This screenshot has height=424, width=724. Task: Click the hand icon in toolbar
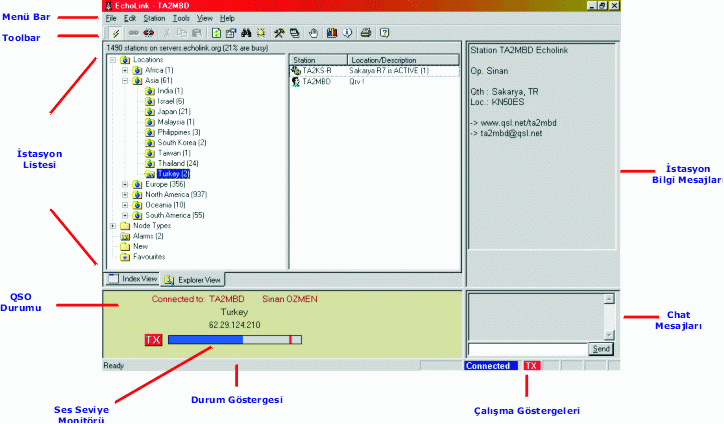pos(314,33)
